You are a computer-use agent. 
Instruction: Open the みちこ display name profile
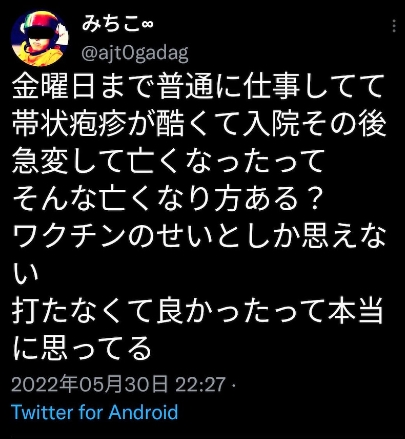(x=110, y=24)
